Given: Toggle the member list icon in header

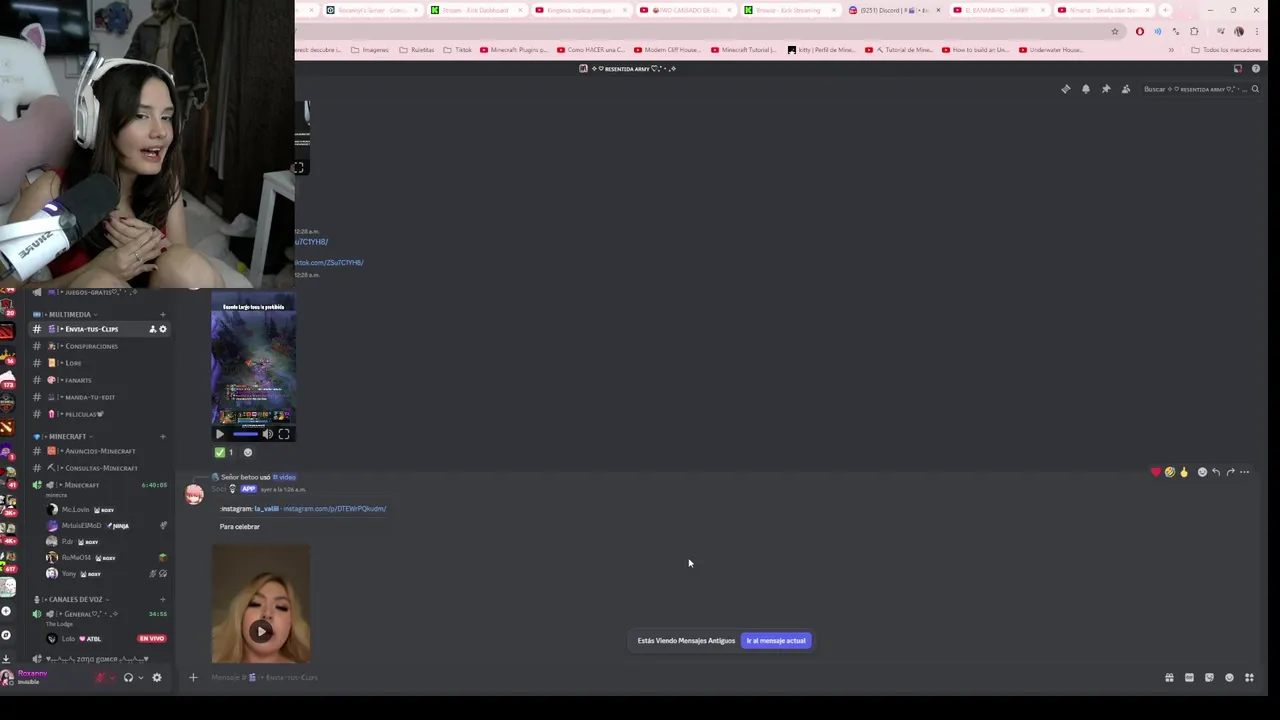Looking at the screenshot, I should 1126,89.
